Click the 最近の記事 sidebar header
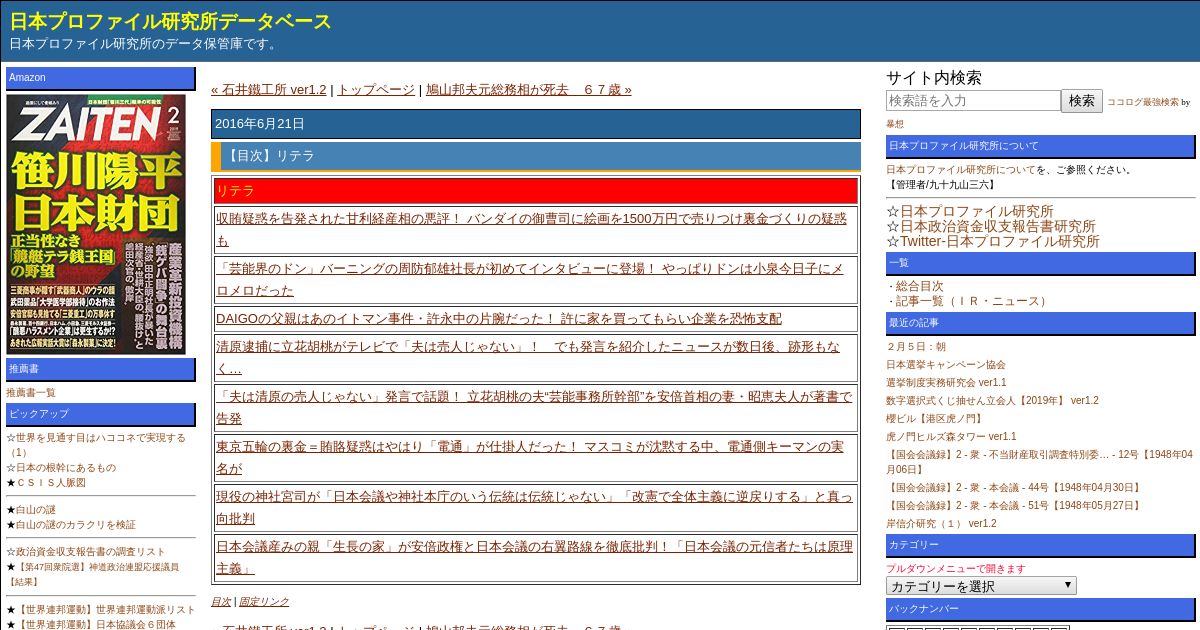Viewport: 1200px width, 630px height. click(1040, 323)
